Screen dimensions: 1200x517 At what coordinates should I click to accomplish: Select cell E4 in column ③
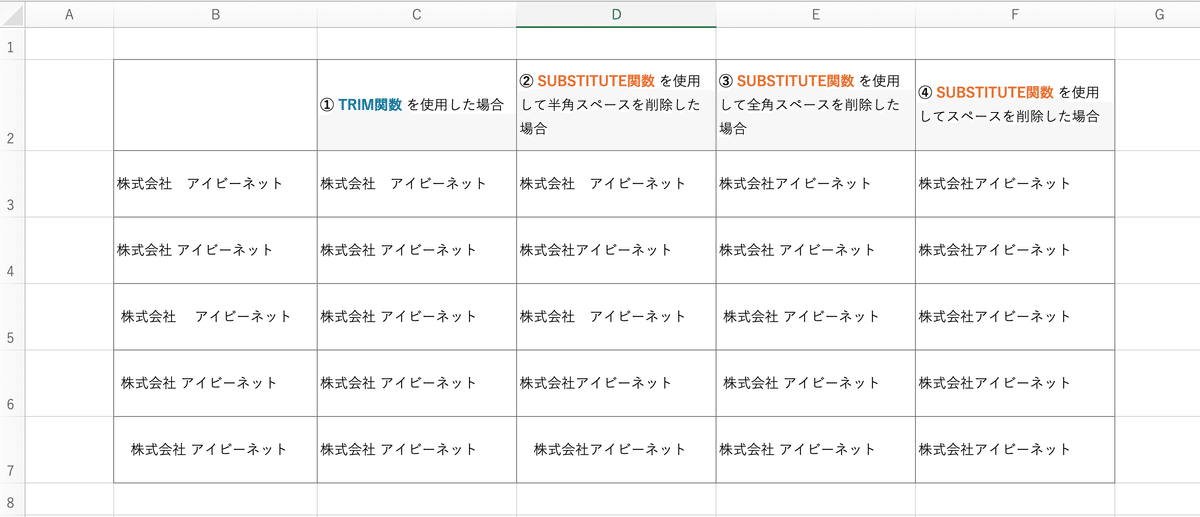click(815, 250)
